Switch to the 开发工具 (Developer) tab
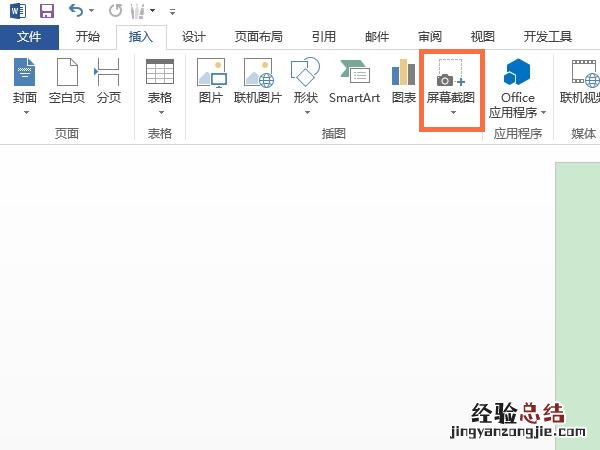 (548, 37)
